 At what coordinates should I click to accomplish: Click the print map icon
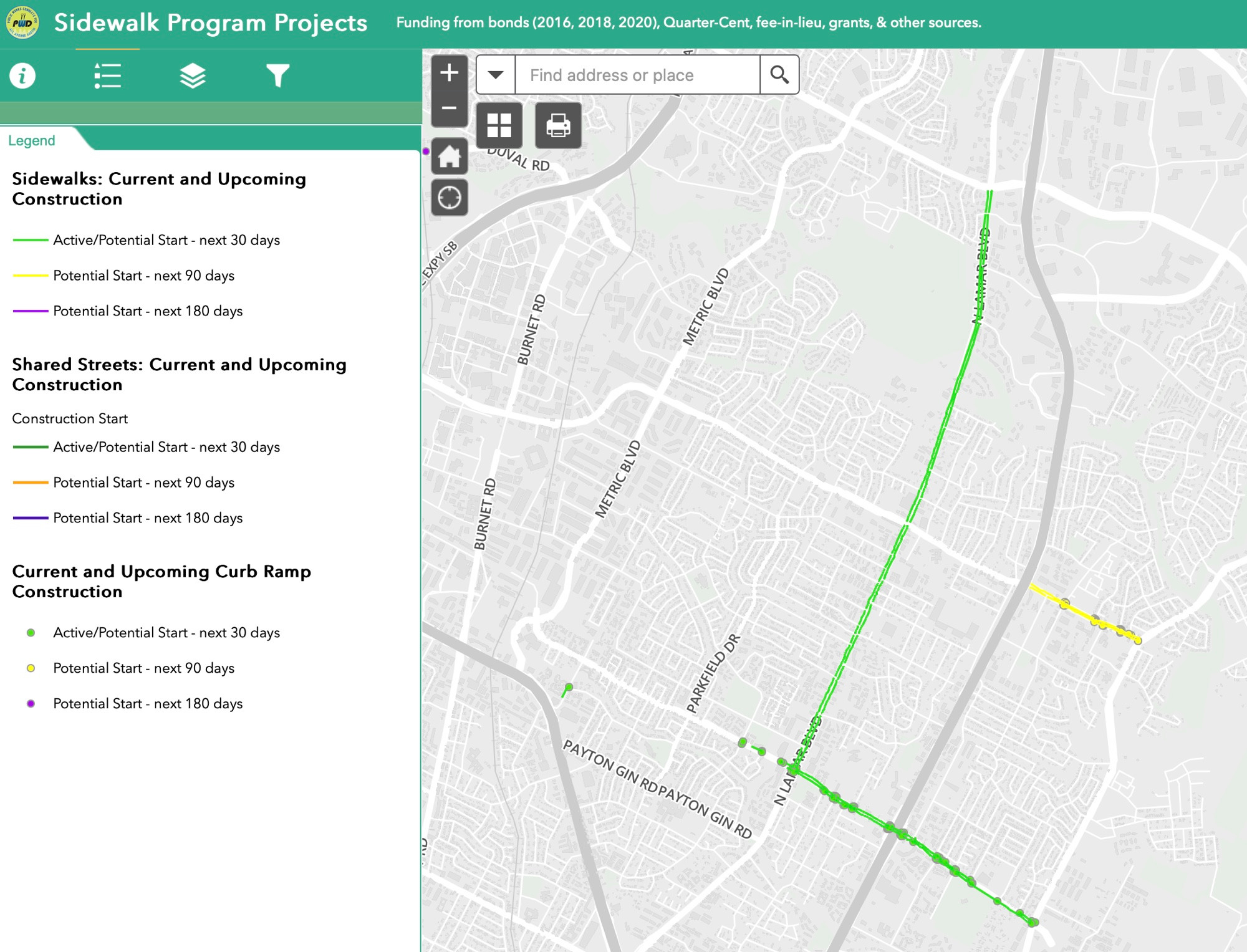pos(558,125)
